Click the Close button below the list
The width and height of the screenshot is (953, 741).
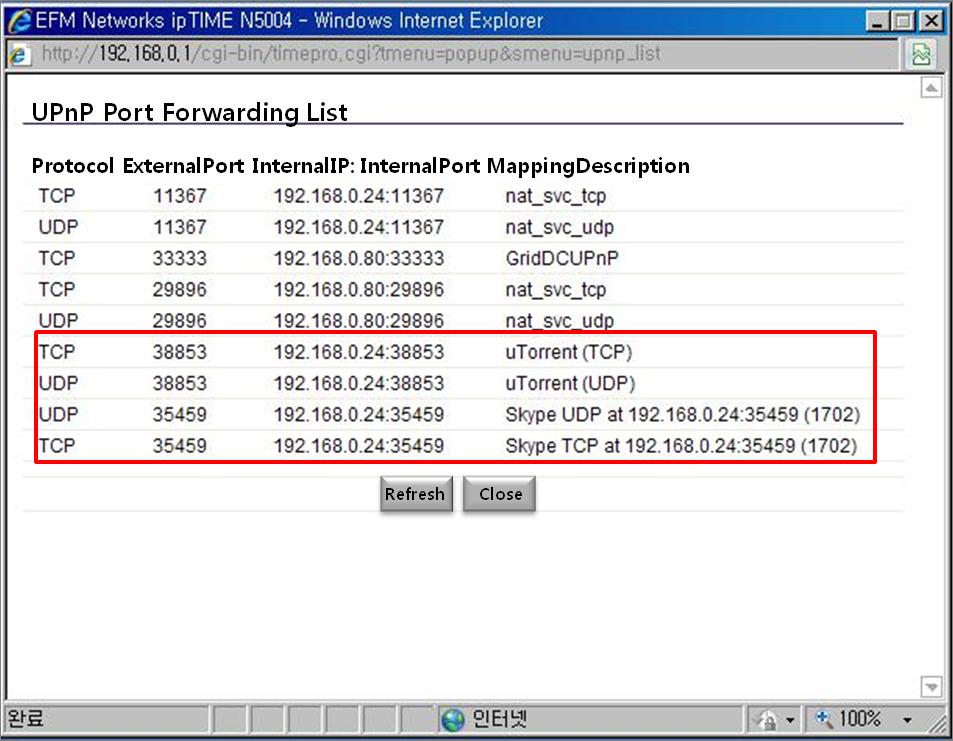click(x=500, y=494)
